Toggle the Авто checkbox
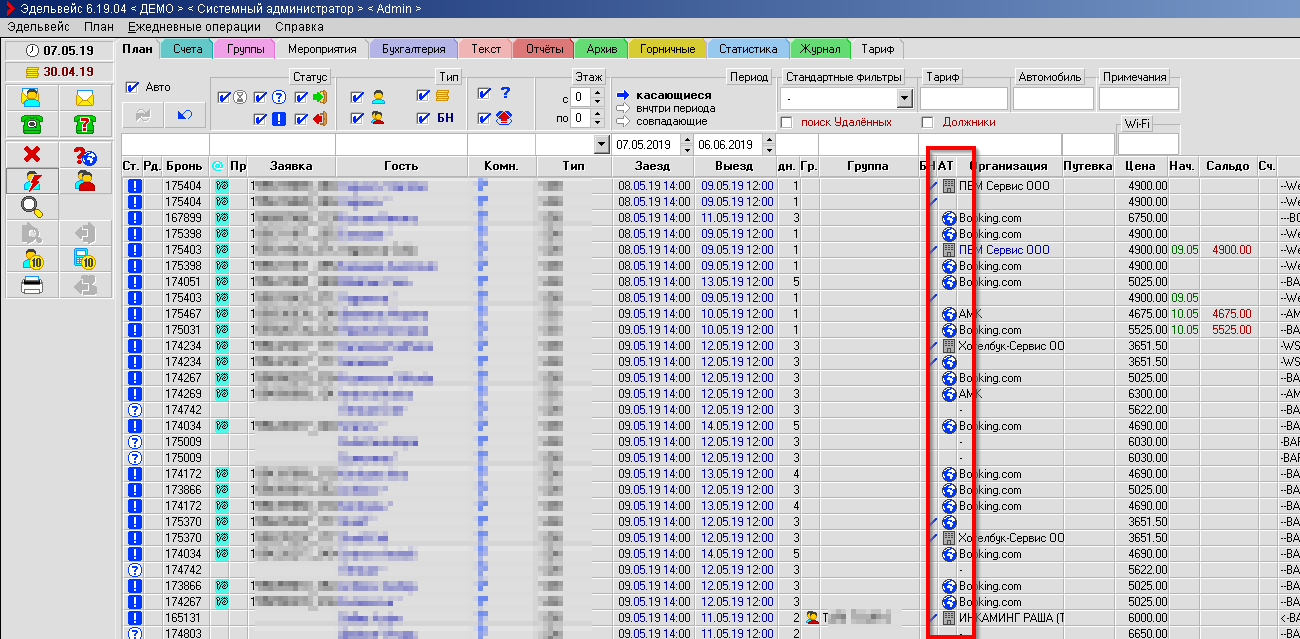Screen dimensions: 1300x639 [131, 87]
